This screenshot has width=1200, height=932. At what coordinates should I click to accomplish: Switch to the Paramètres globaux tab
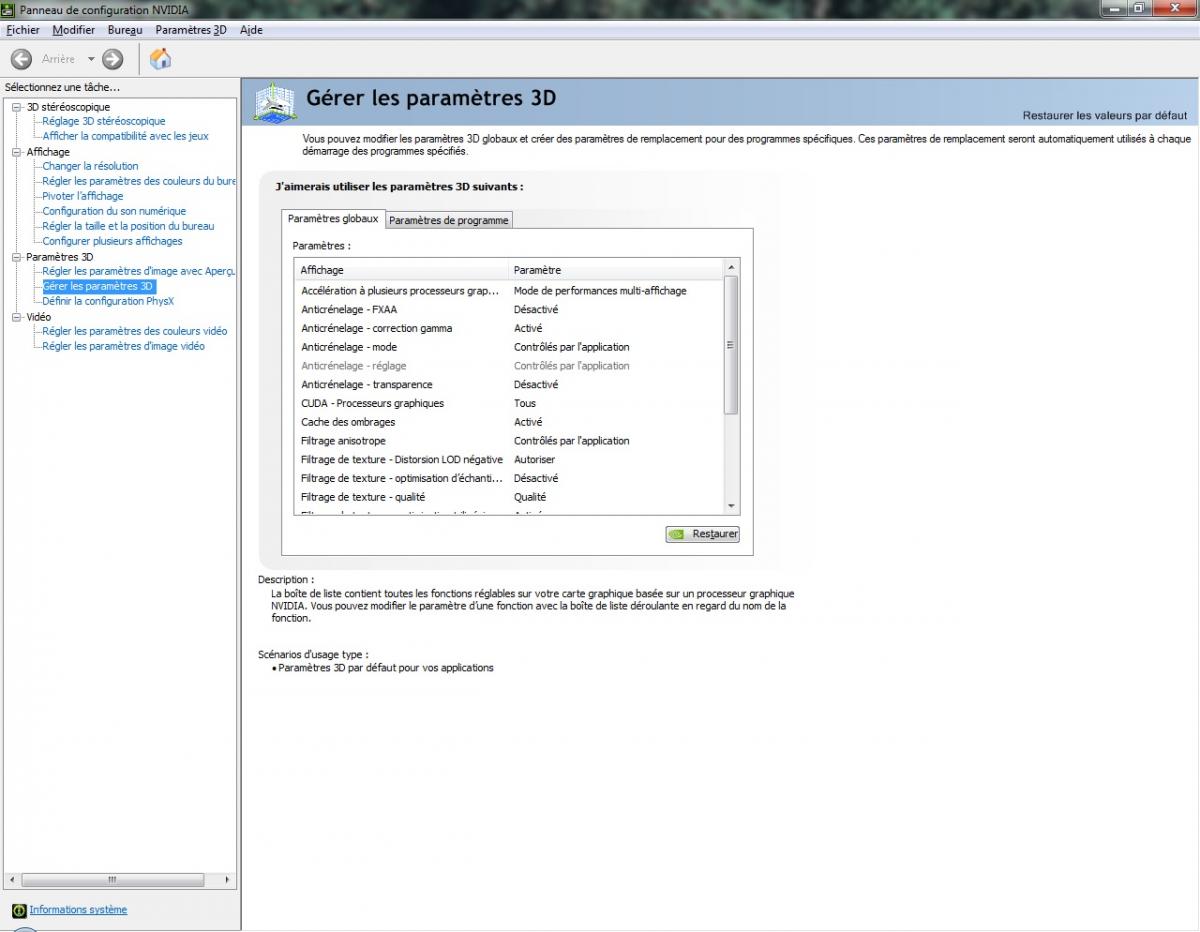[333, 218]
